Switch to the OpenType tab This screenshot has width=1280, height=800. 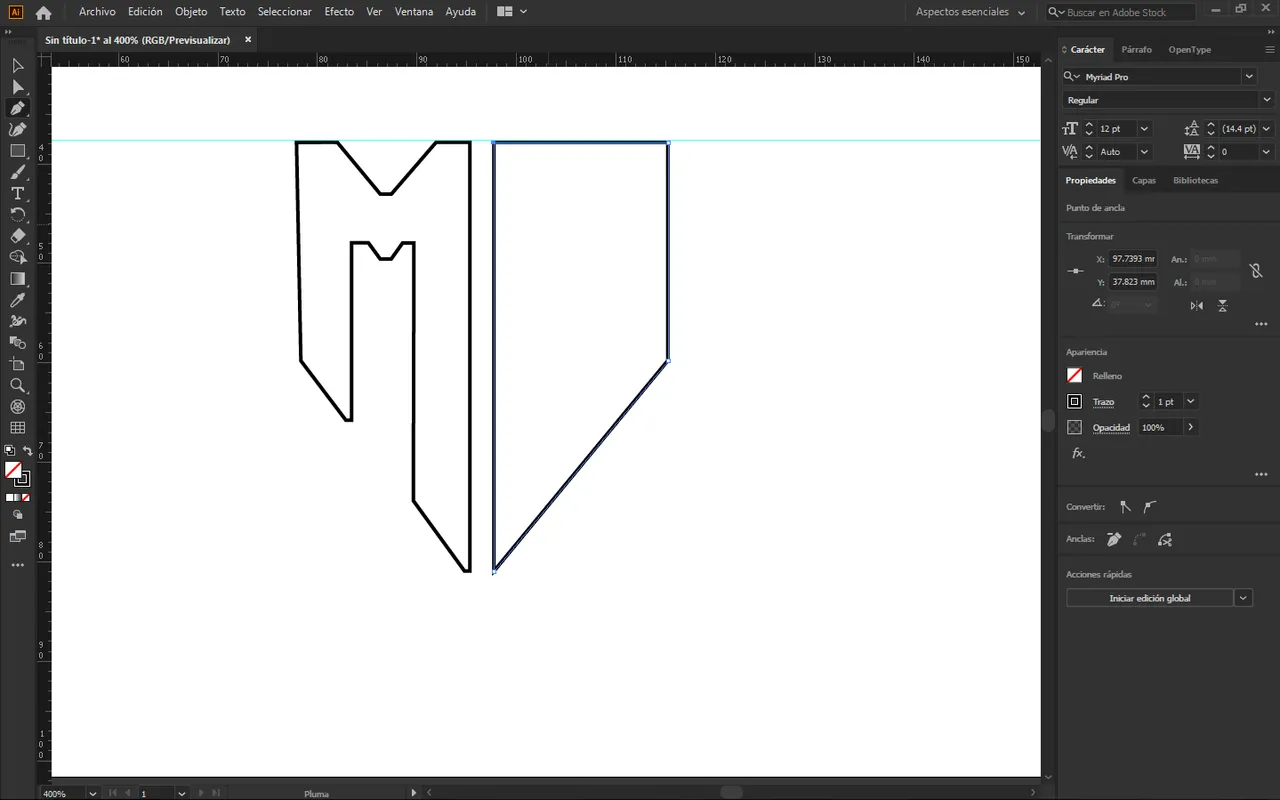pyautogui.click(x=1190, y=49)
